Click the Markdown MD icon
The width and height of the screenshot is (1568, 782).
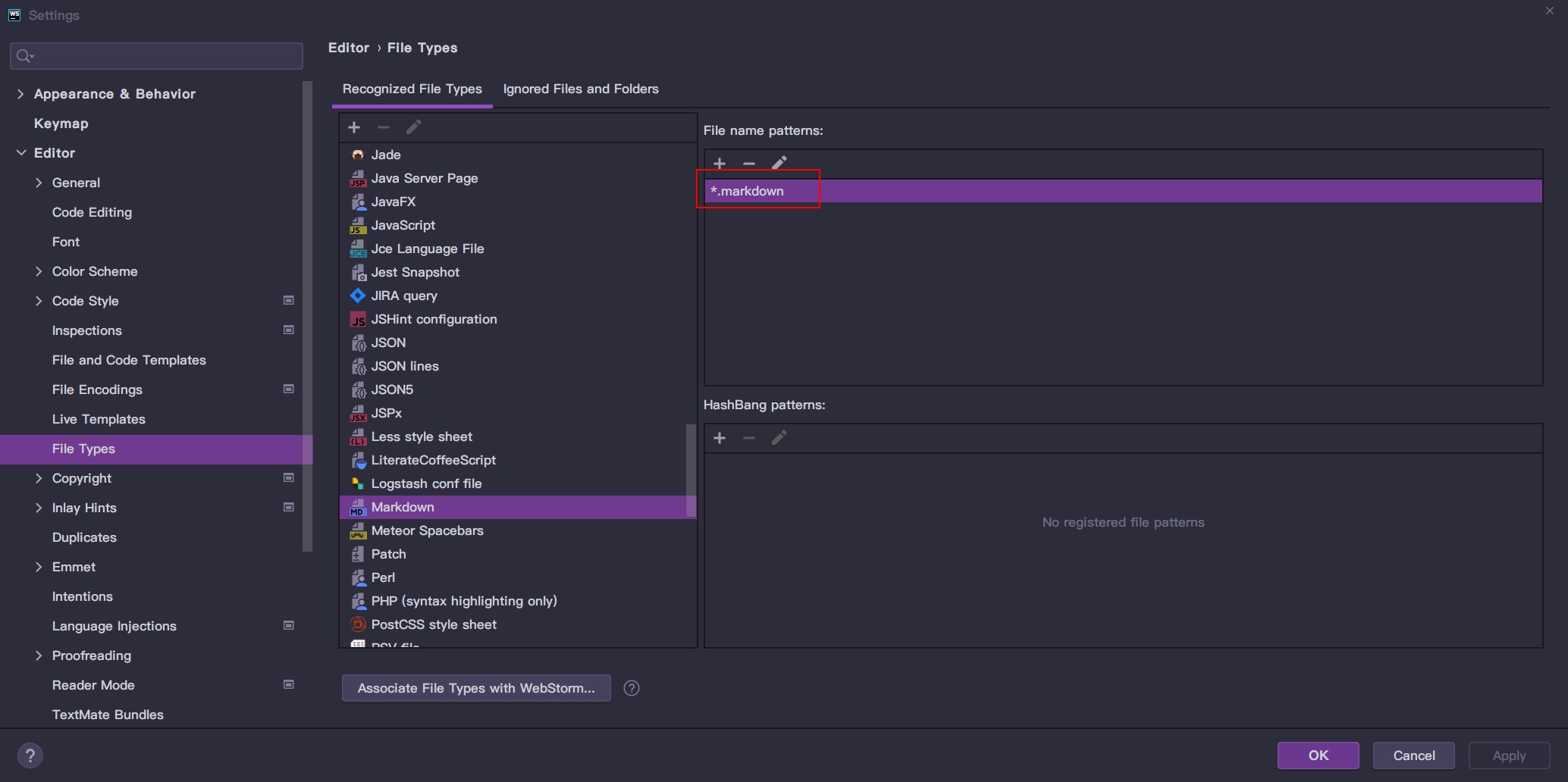(358, 507)
